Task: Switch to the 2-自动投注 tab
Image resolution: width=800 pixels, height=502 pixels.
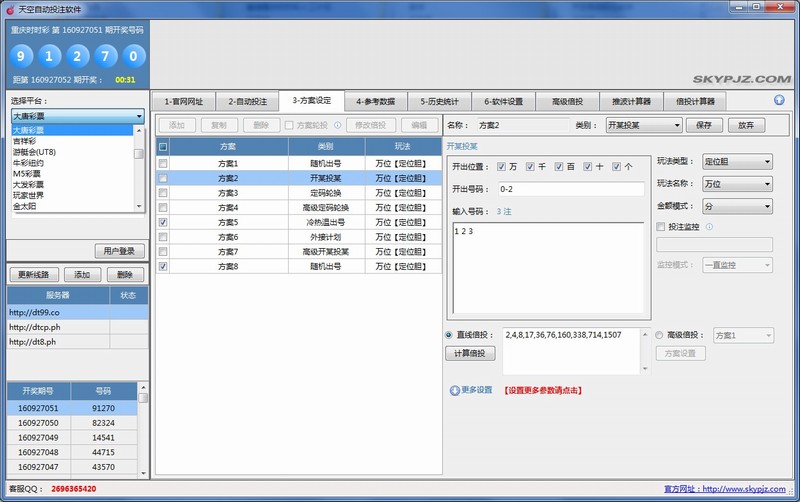Action: tap(247, 101)
